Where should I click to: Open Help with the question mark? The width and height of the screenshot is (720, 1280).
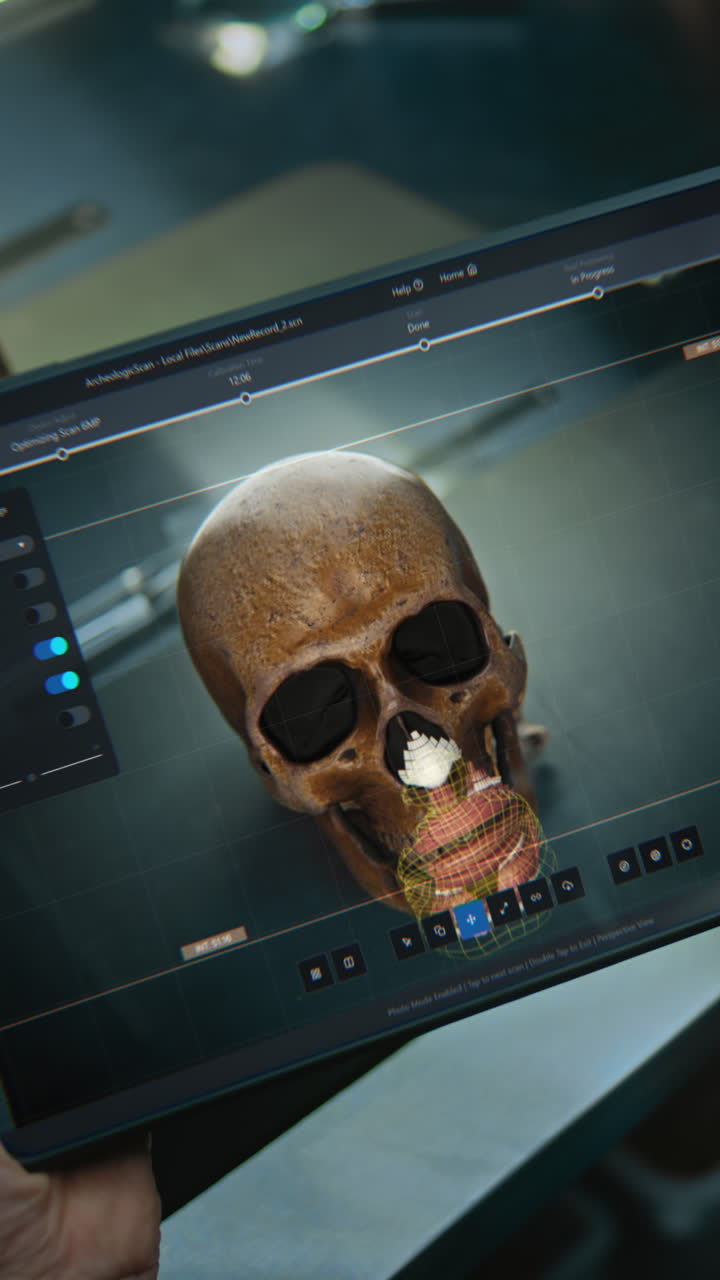(x=407, y=288)
